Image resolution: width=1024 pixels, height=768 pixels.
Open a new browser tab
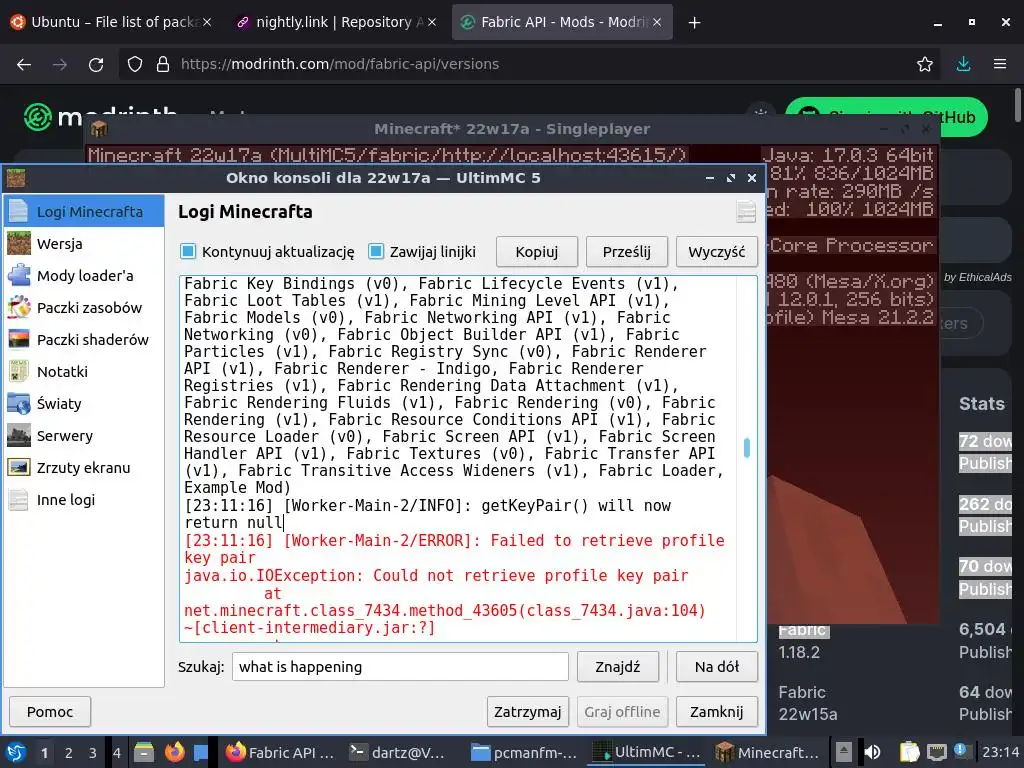pos(694,22)
